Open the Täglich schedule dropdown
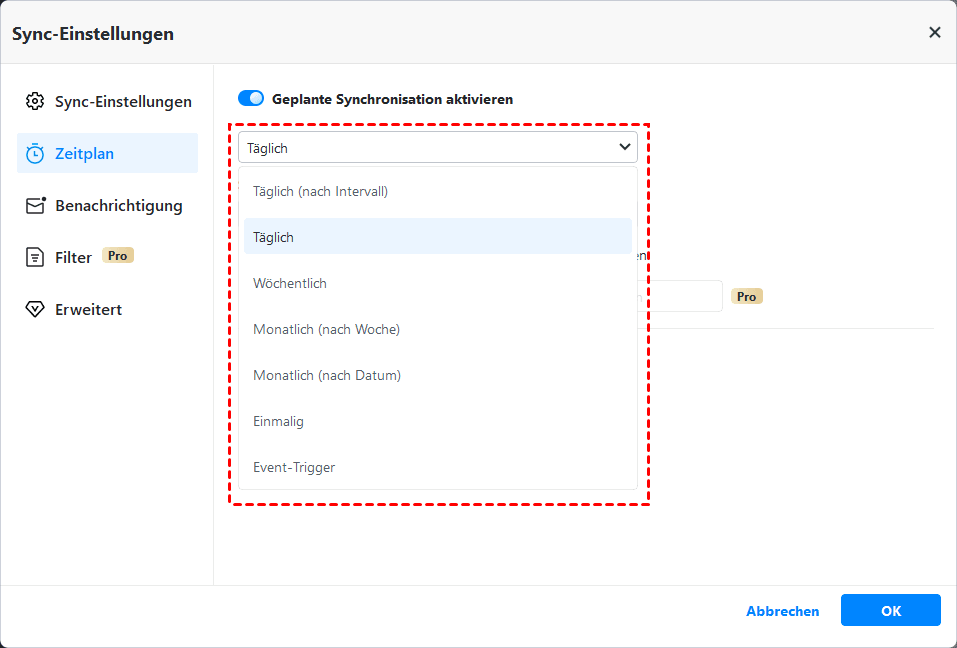The width and height of the screenshot is (957, 648). click(438, 146)
